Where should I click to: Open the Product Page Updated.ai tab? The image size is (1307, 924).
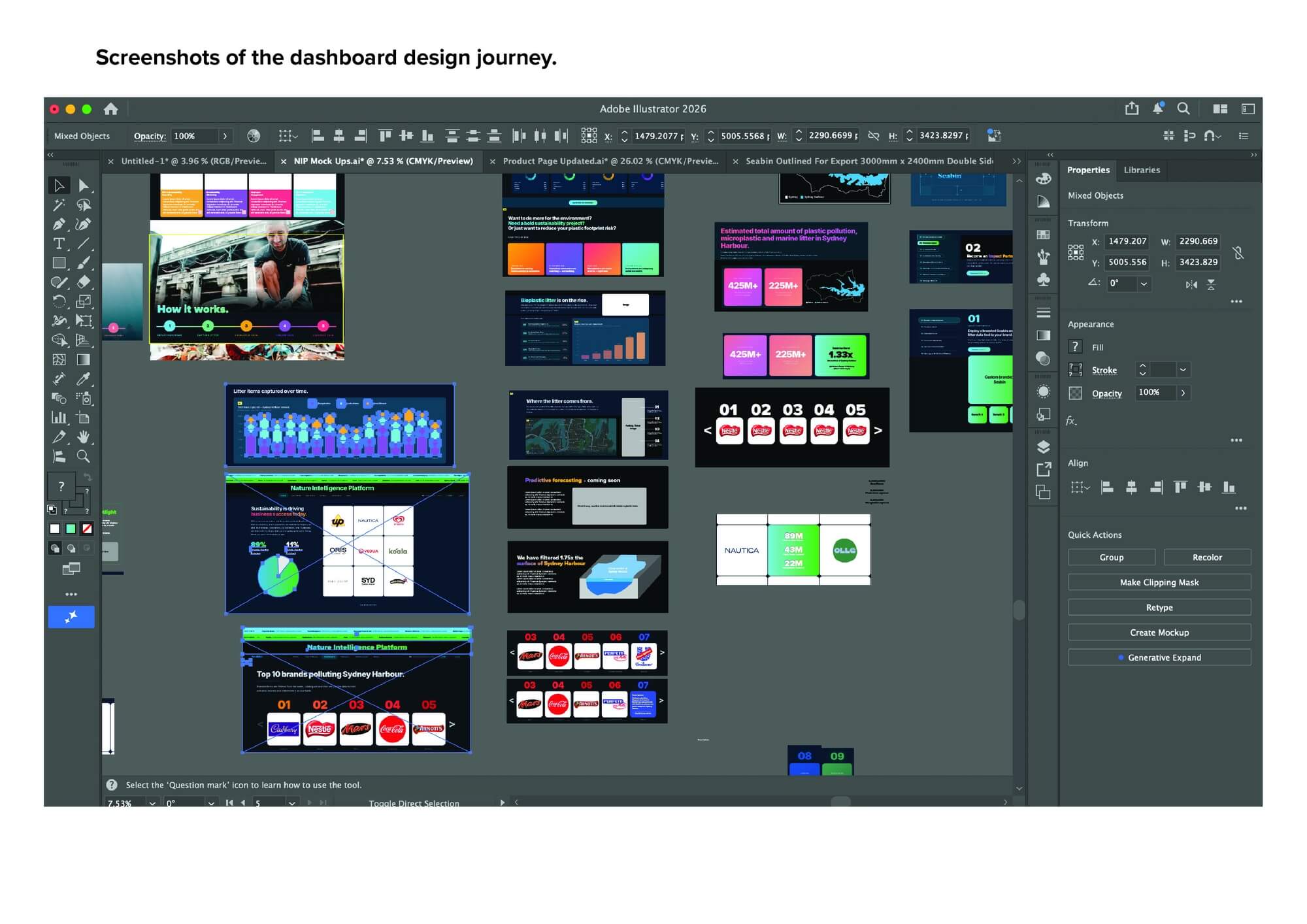tap(610, 161)
